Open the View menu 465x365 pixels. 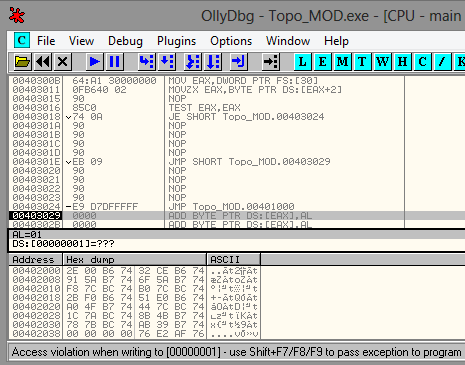click(81, 41)
